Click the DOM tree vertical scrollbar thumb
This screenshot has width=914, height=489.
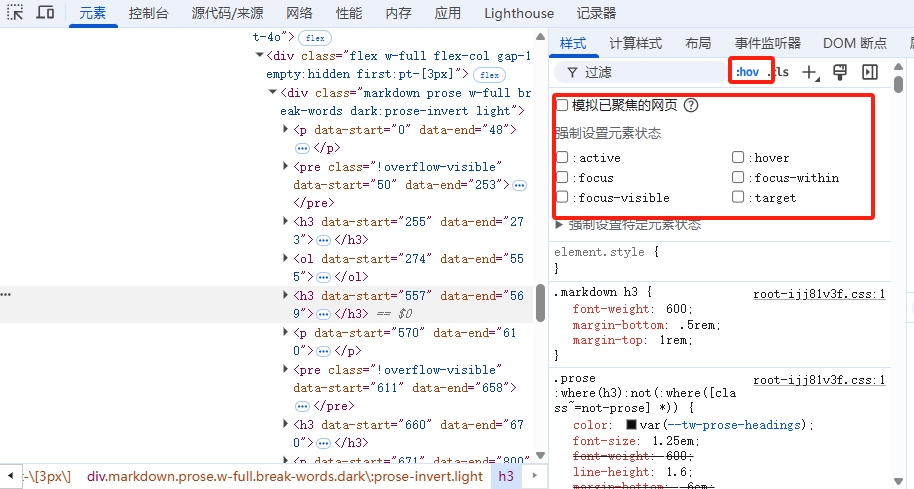pyautogui.click(x=540, y=302)
